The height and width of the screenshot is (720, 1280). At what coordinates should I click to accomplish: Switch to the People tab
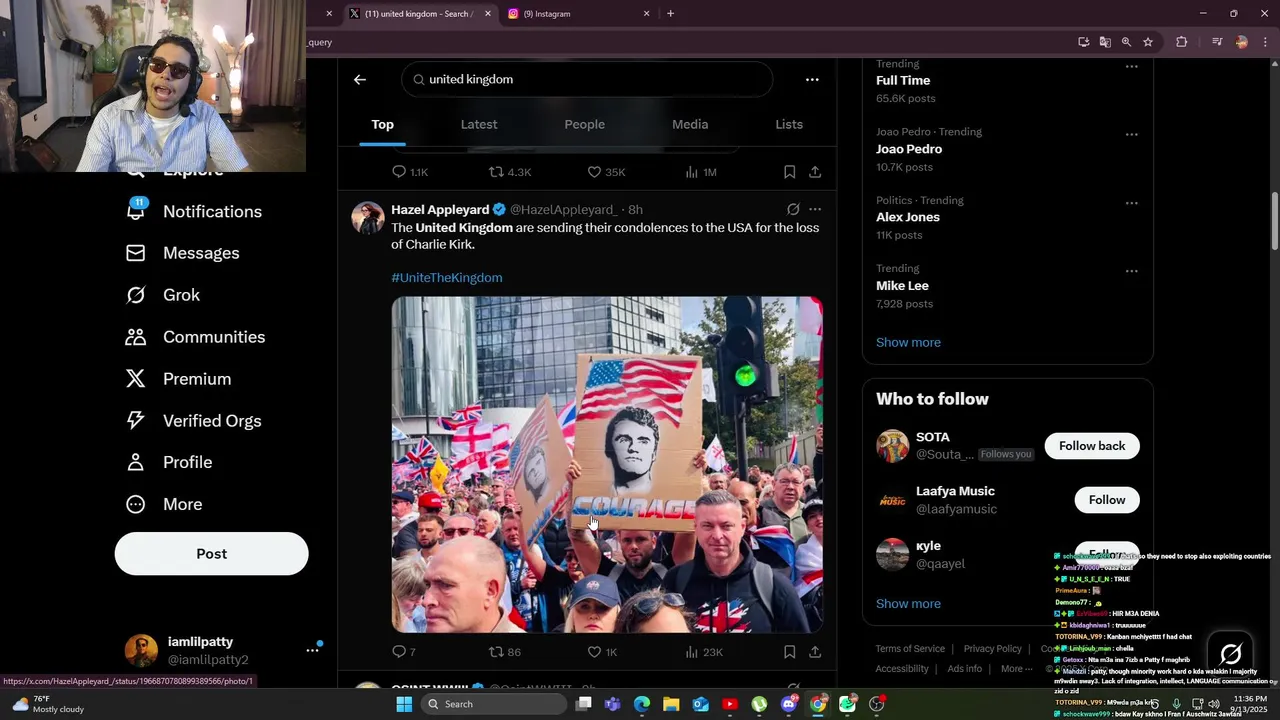coord(585,125)
